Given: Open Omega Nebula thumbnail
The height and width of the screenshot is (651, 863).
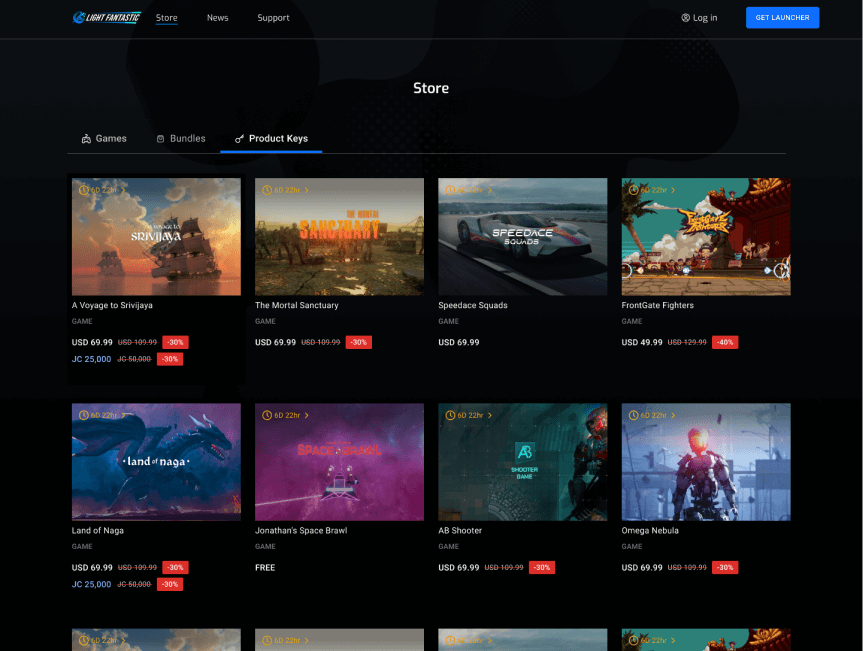Looking at the screenshot, I should pyautogui.click(x=706, y=462).
